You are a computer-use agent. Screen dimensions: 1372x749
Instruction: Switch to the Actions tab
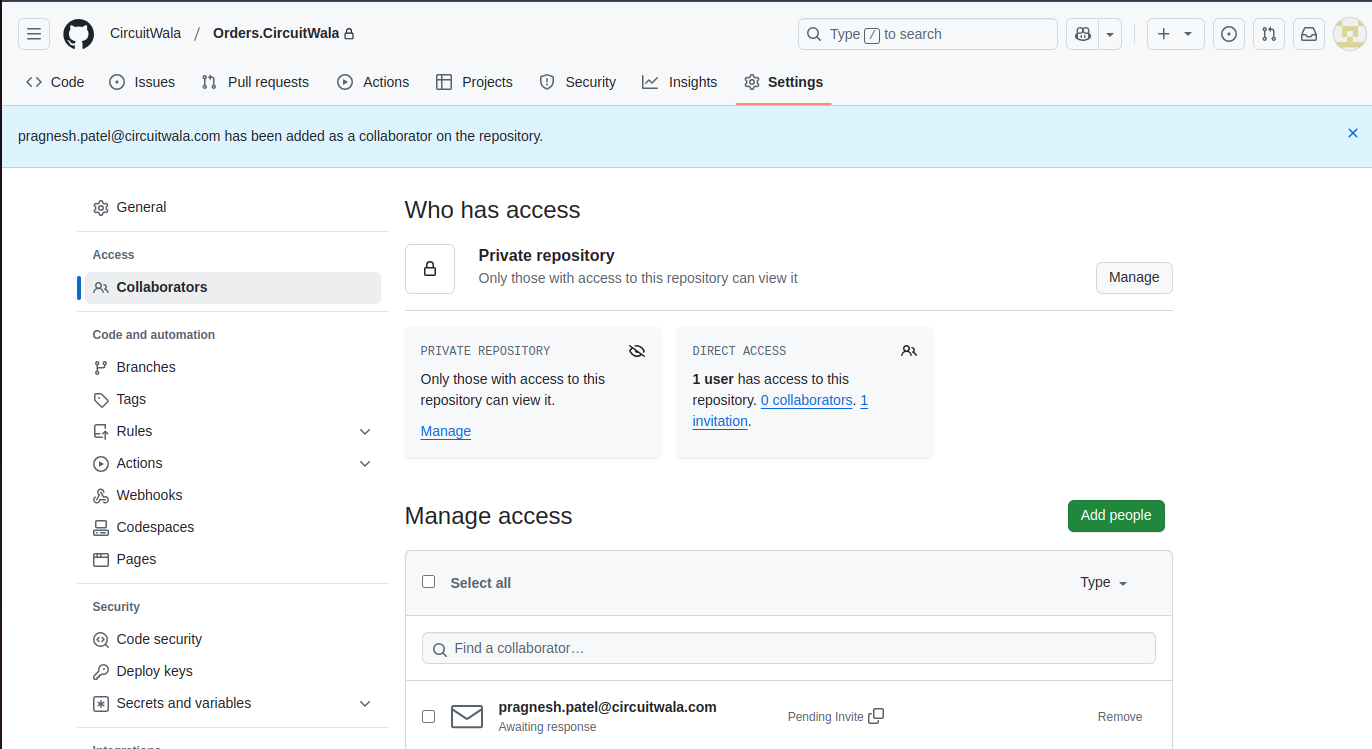click(373, 82)
